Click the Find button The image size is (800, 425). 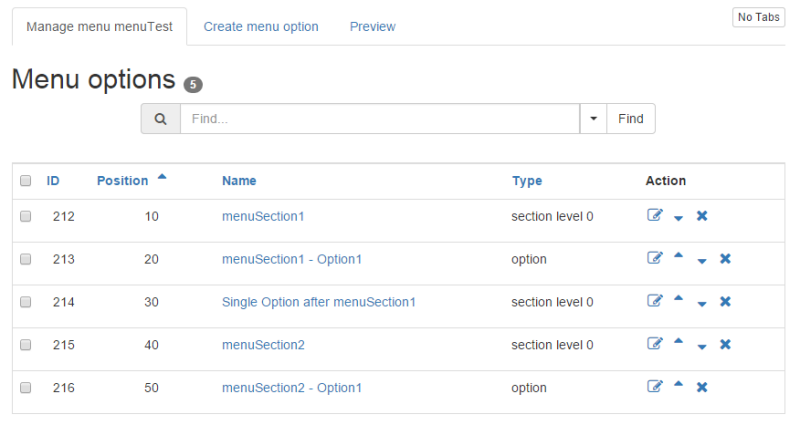point(631,119)
